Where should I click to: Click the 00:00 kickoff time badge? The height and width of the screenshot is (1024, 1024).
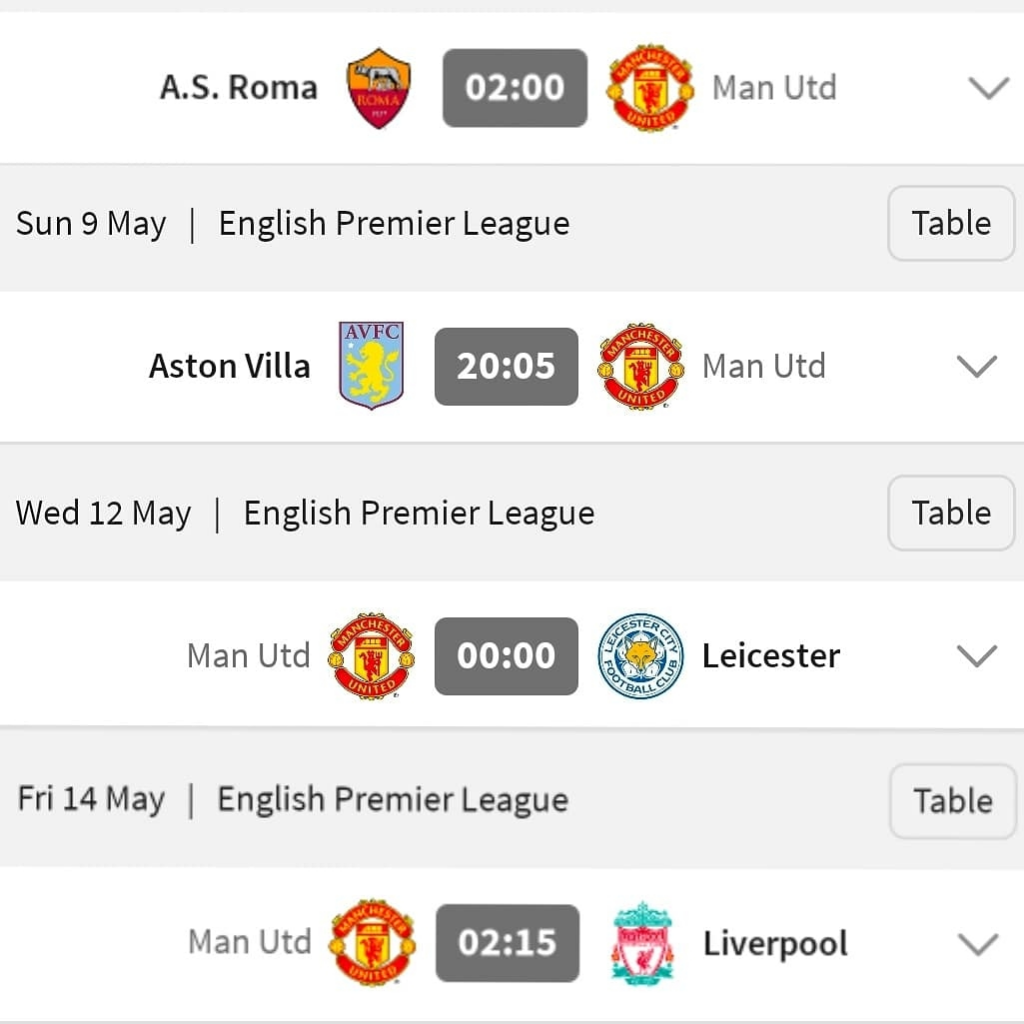click(506, 656)
